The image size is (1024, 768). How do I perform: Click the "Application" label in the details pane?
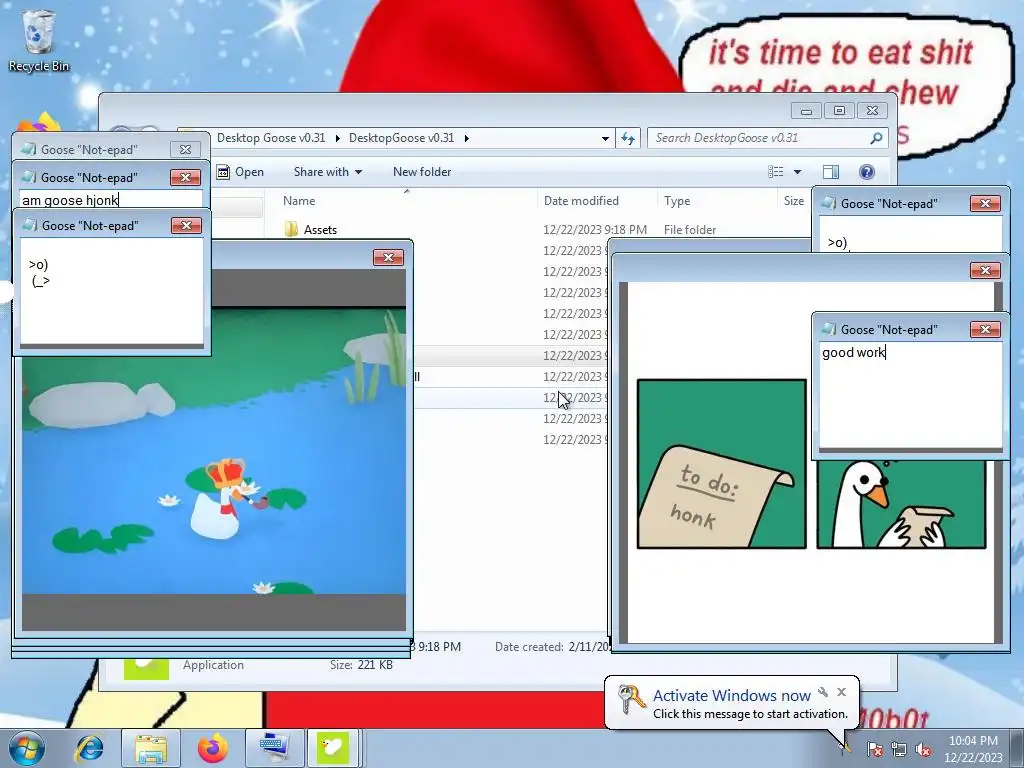click(213, 665)
